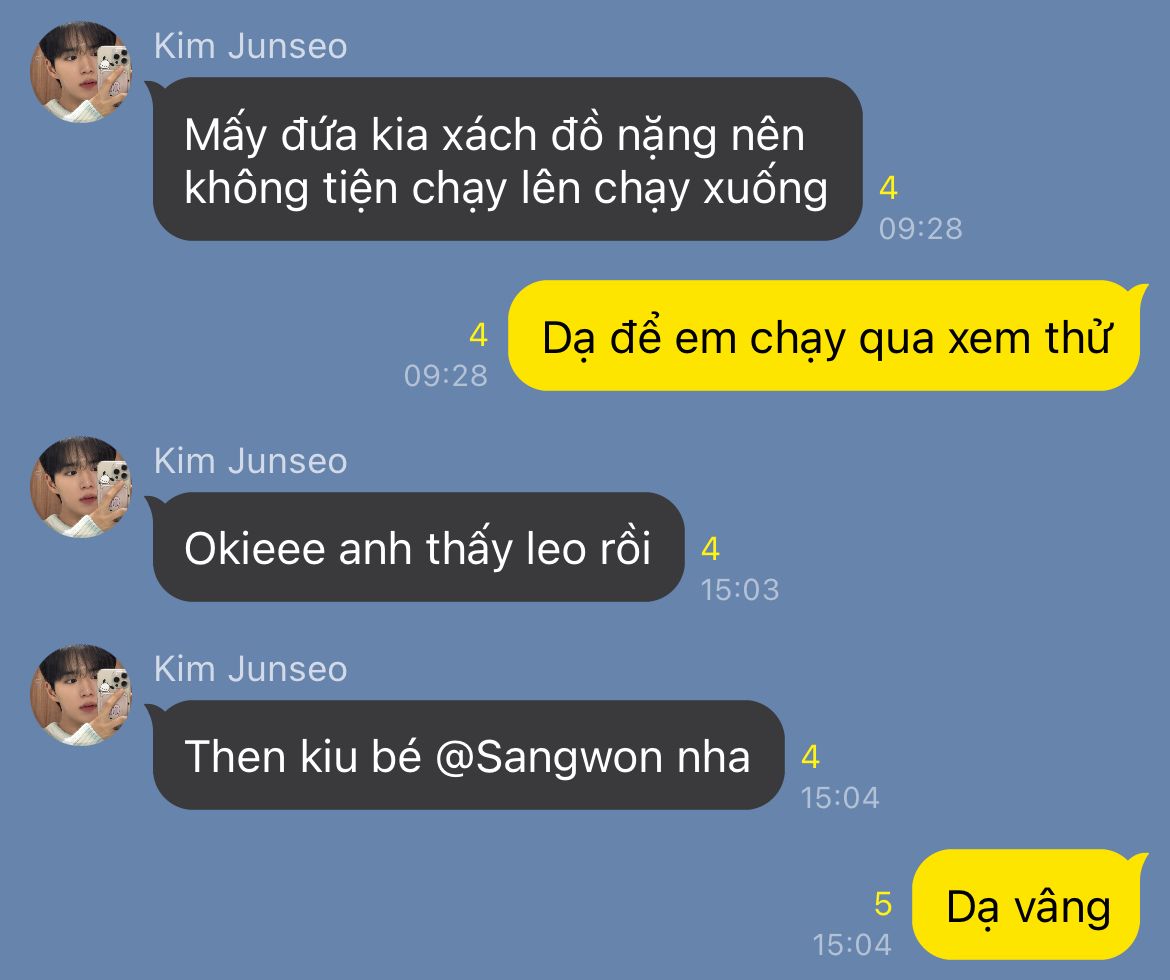
Task: Tap avatar next to the '@Sangwon' message
Action: tap(81, 694)
